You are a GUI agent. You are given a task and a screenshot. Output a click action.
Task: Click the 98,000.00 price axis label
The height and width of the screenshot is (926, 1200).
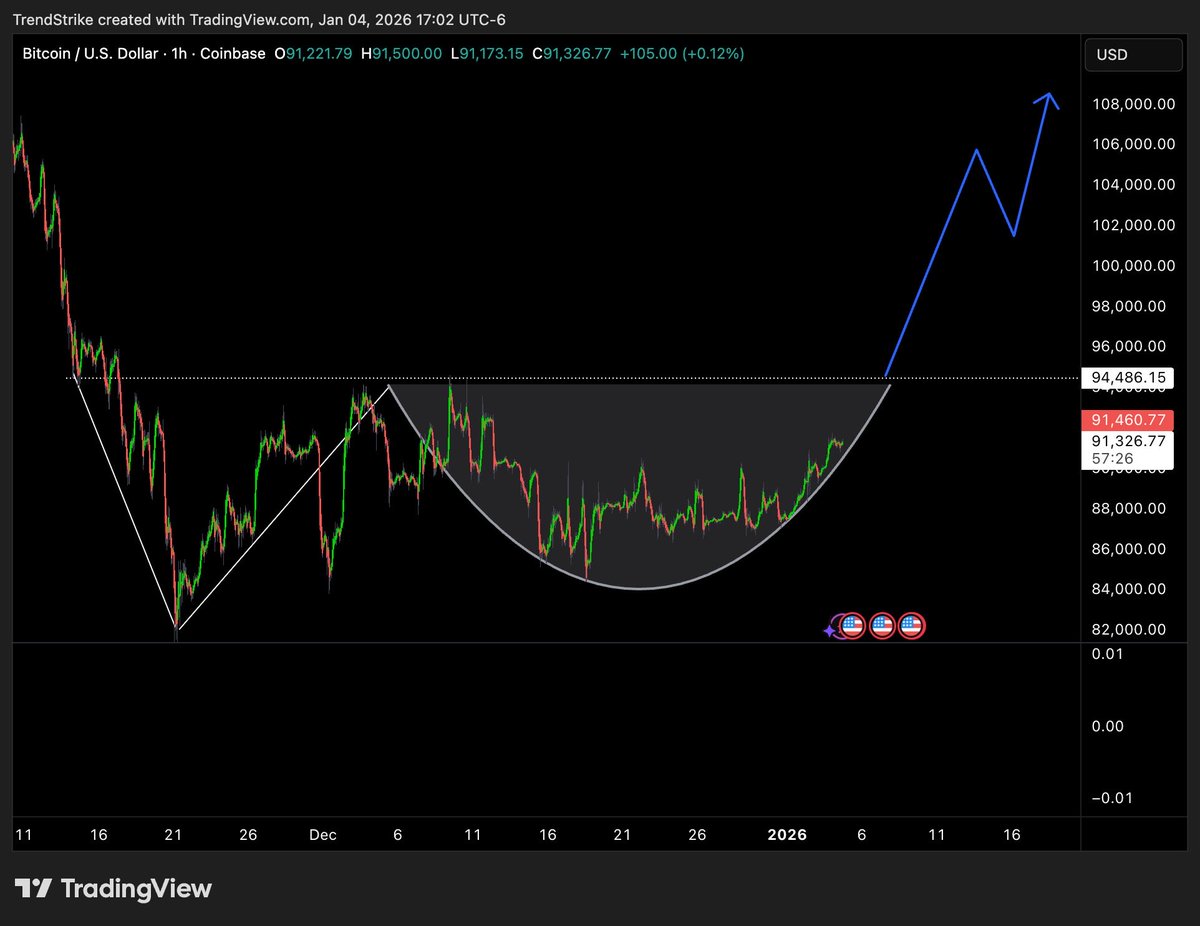[x=1130, y=306]
